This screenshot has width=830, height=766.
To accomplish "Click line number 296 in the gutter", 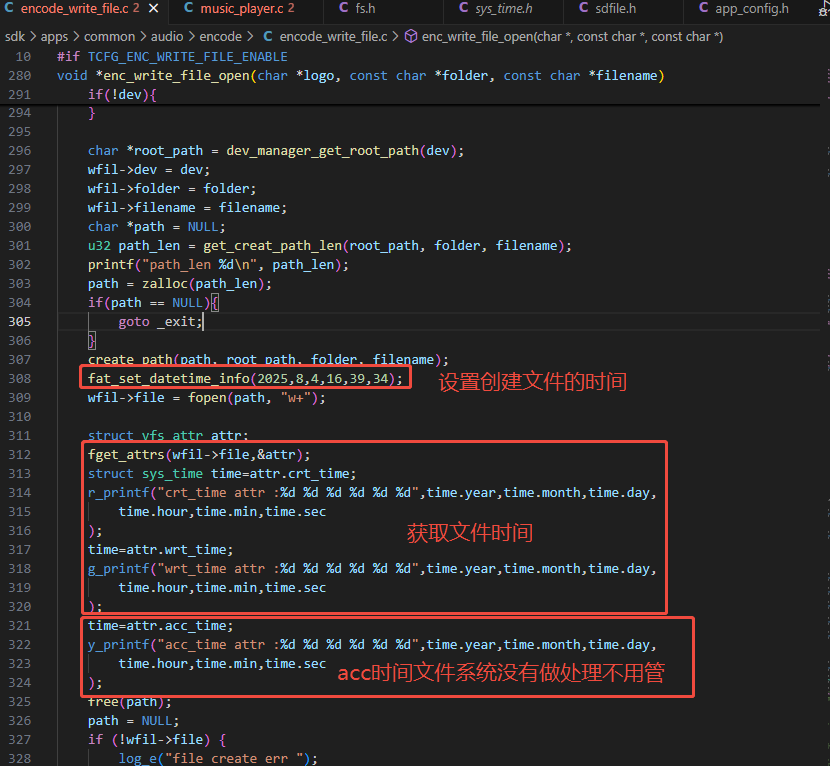I will (x=20, y=151).
